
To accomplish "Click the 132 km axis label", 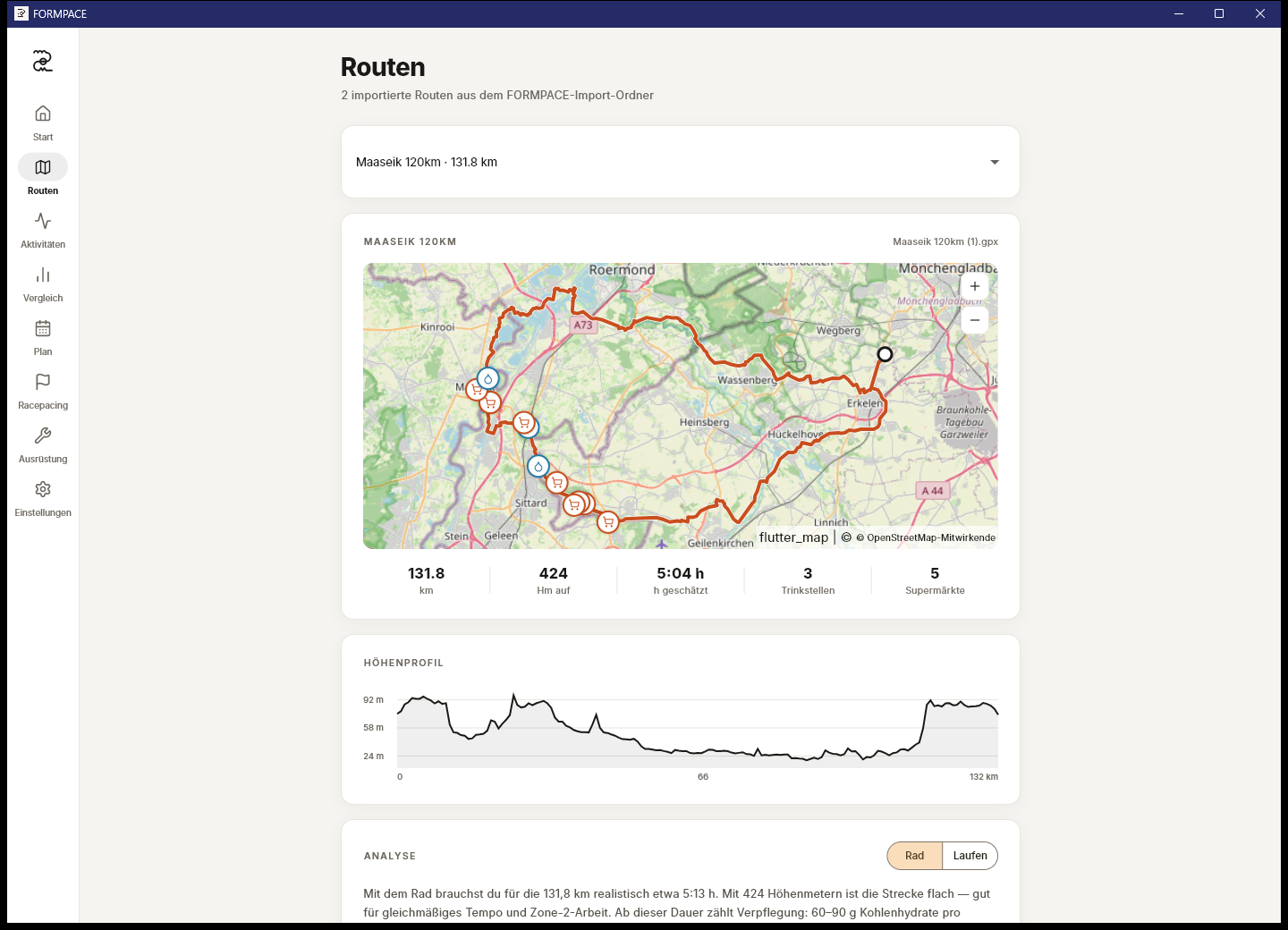I will pyautogui.click(x=984, y=776).
